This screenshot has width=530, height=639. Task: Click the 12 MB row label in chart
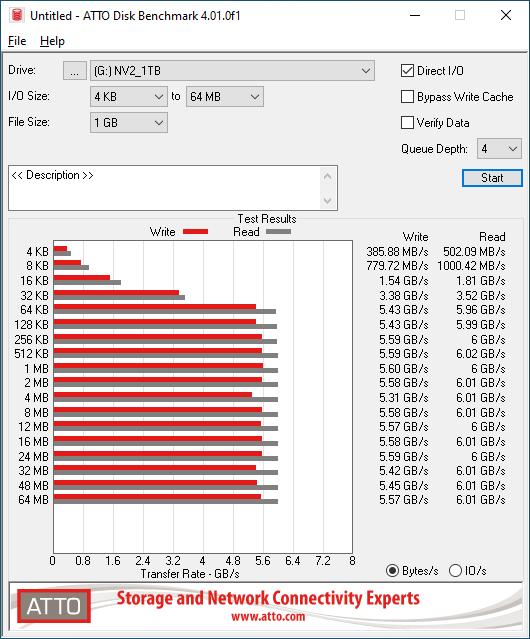33,427
